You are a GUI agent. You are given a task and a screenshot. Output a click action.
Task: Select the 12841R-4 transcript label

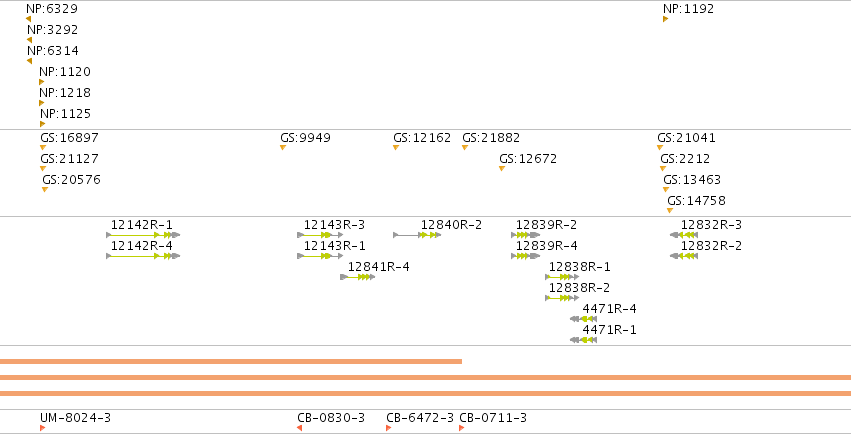[x=379, y=267]
